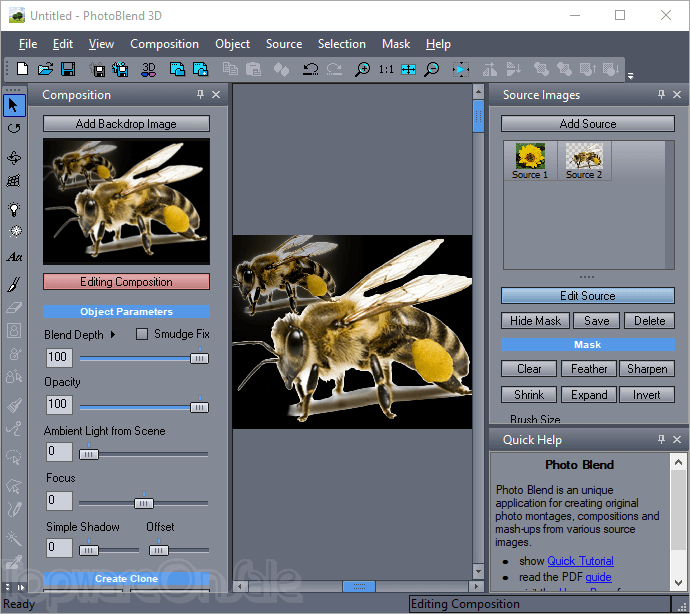Open the Composition menu
Viewport: 690px width, 614px height.
click(165, 44)
